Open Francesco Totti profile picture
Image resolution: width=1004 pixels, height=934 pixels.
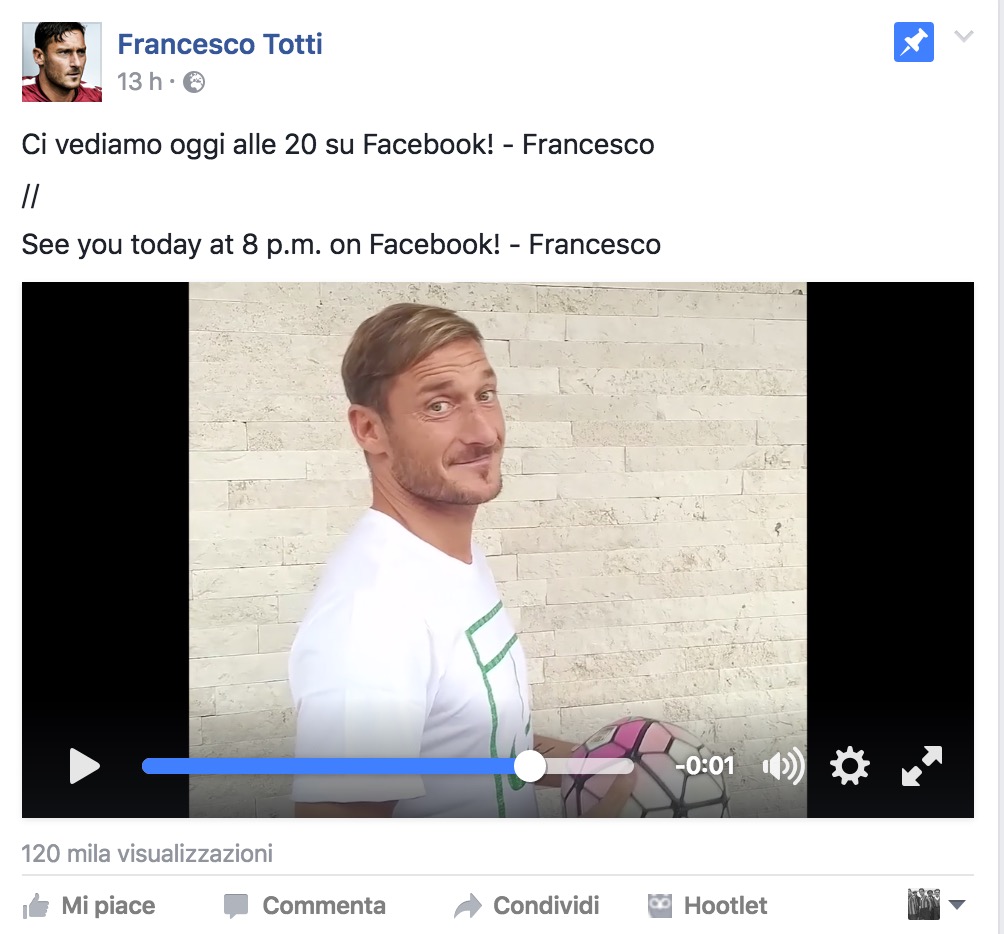(x=61, y=62)
